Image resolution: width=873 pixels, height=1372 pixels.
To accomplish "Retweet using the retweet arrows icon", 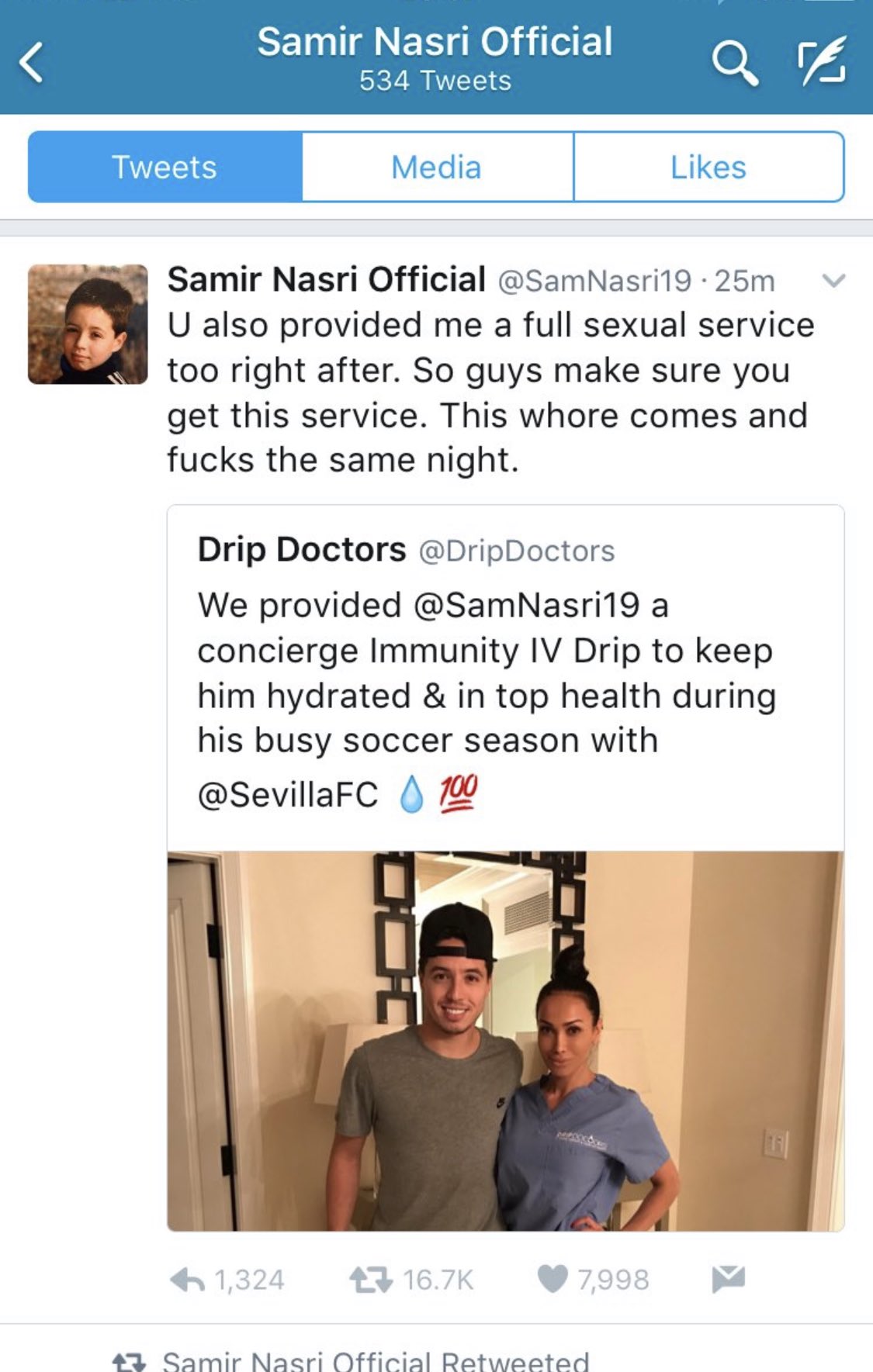I will click(370, 1280).
